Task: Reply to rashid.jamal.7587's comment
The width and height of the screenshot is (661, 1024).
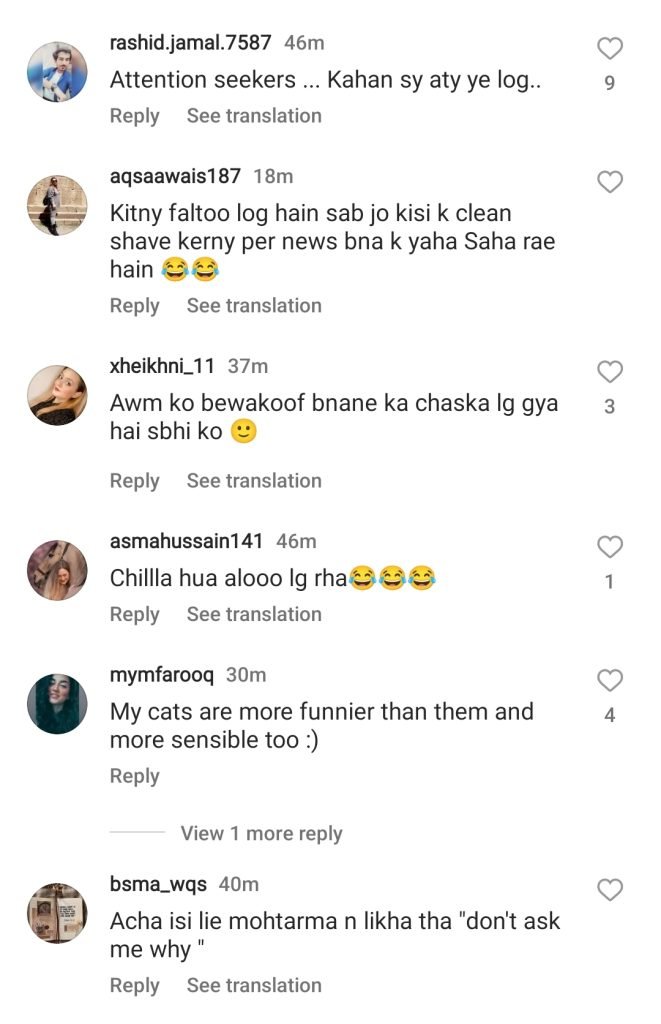Action: coord(134,116)
